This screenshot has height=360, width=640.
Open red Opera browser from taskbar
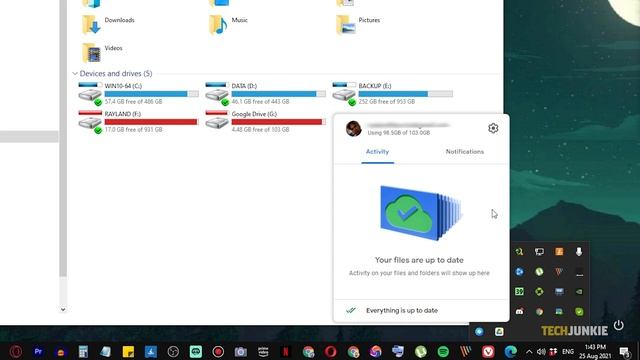tap(331, 351)
